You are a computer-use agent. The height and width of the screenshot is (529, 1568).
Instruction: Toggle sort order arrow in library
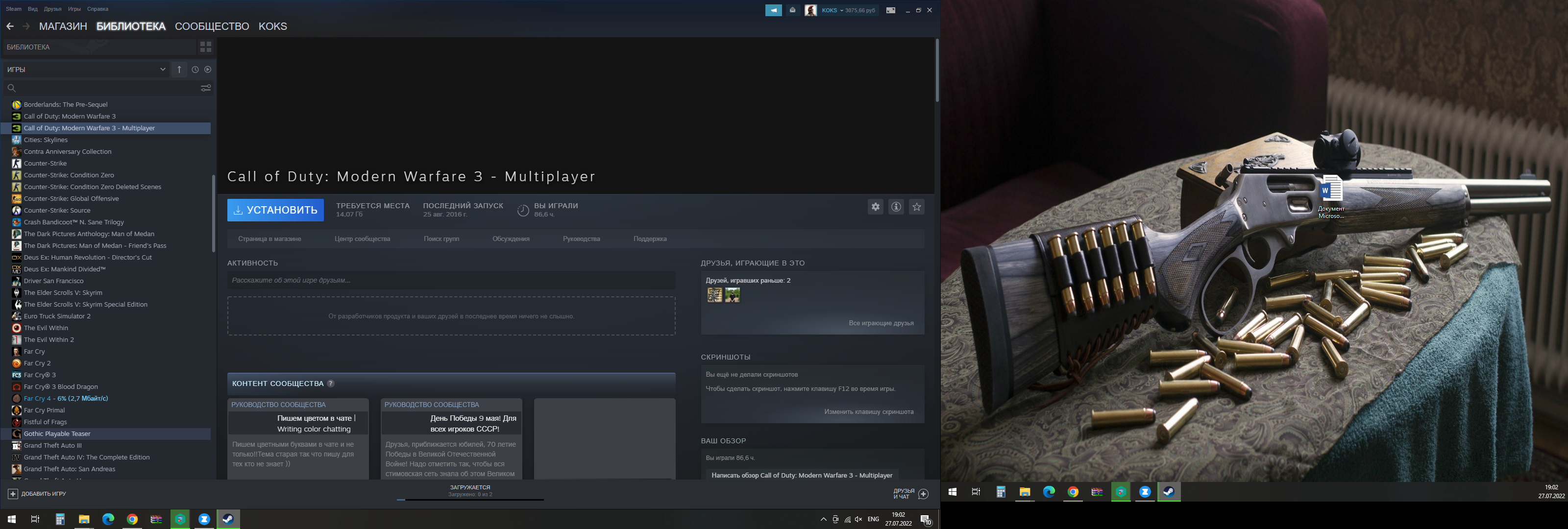[x=179, y=70]
